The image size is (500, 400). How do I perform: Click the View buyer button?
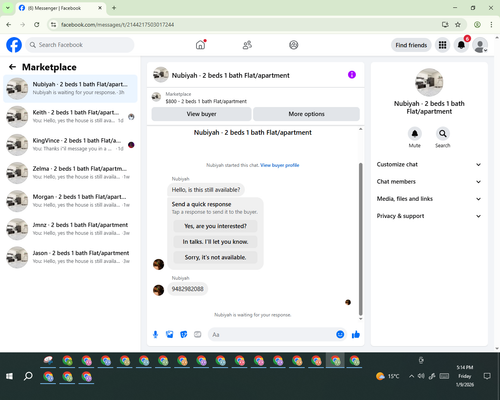tap(201, 114)
